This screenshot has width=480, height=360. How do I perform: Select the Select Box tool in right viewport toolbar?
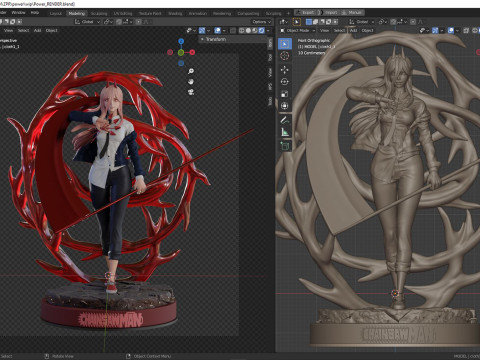click(x=285, y=44)
